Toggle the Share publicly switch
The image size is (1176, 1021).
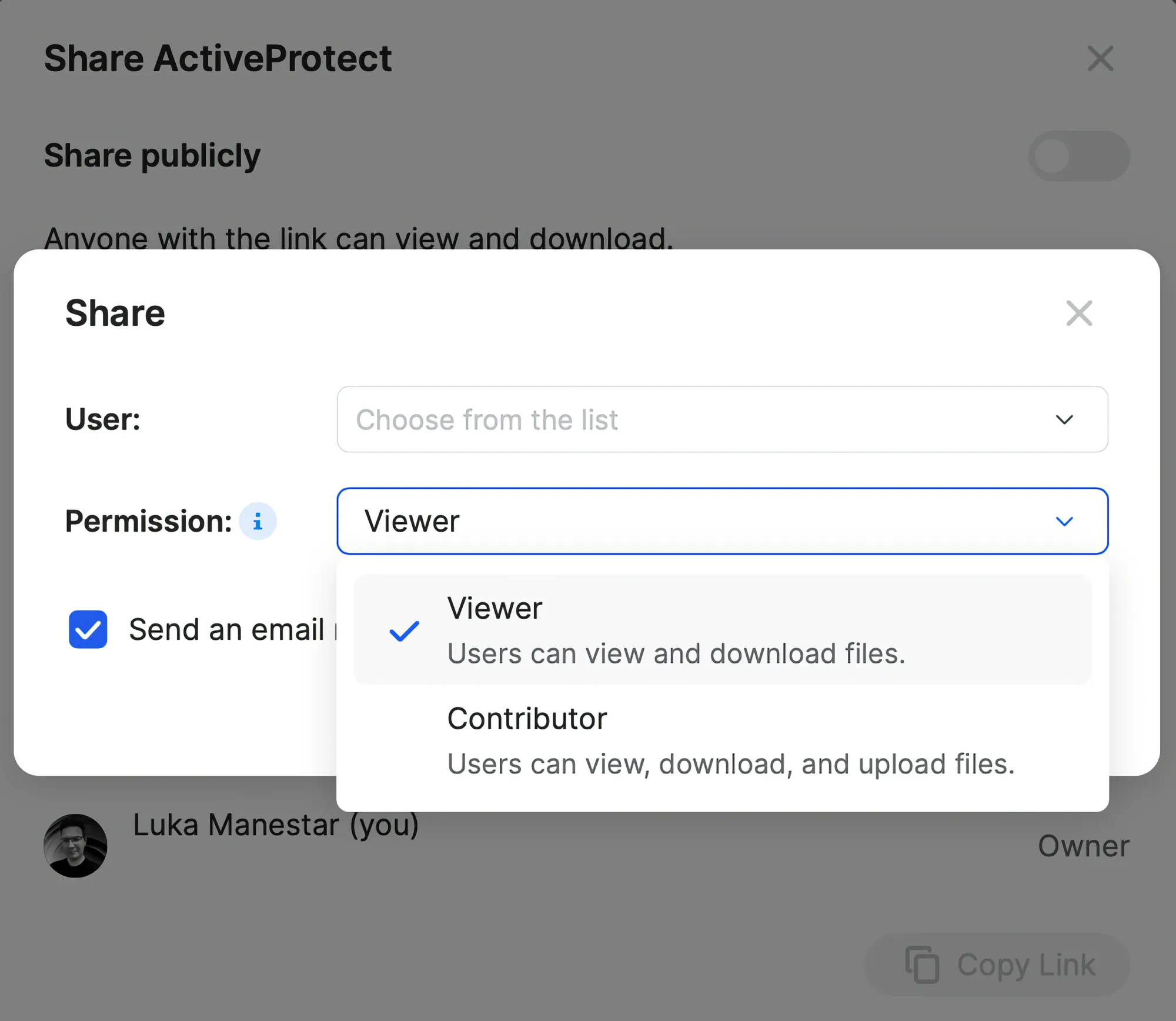(x=1078, y=156)
